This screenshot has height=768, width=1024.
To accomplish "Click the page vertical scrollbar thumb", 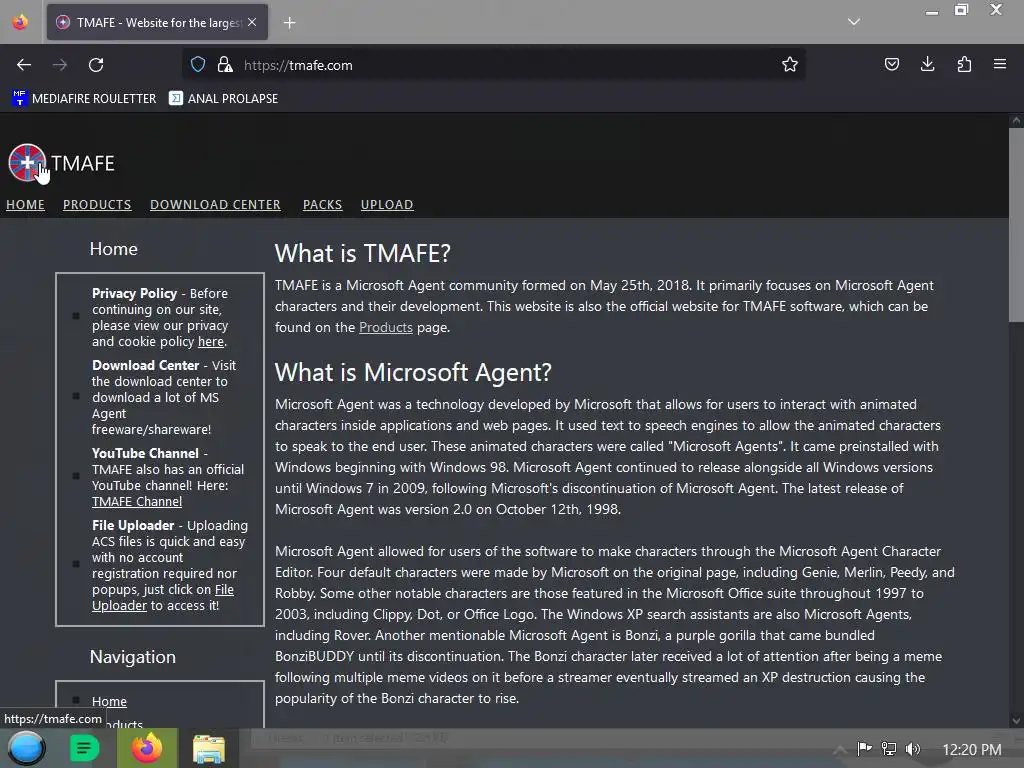I will click(1016, 225).
